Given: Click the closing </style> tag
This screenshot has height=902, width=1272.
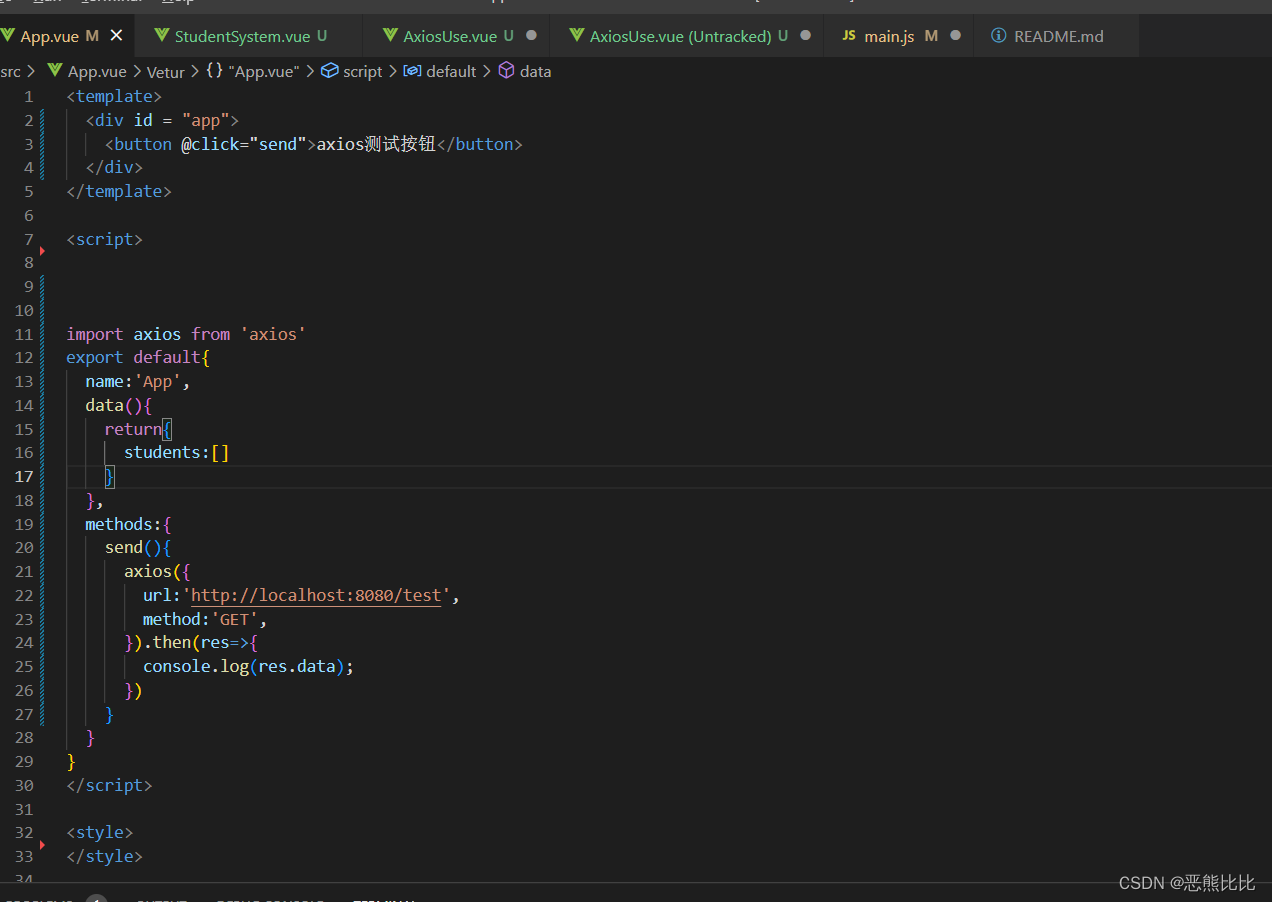Looking at the screenshot, I should (104, 856).
